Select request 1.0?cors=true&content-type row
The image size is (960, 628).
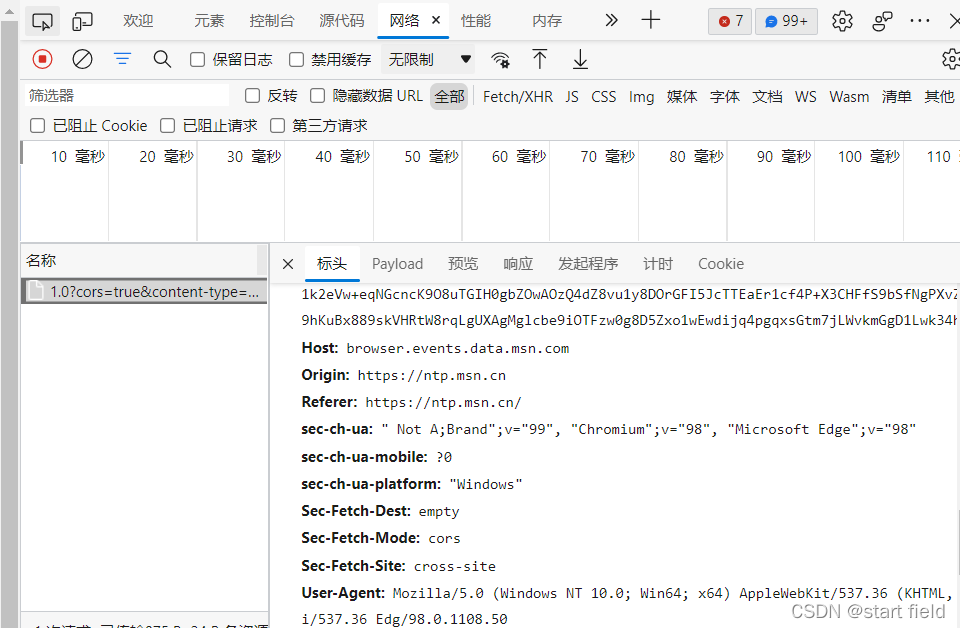click(x=144, y=291)
